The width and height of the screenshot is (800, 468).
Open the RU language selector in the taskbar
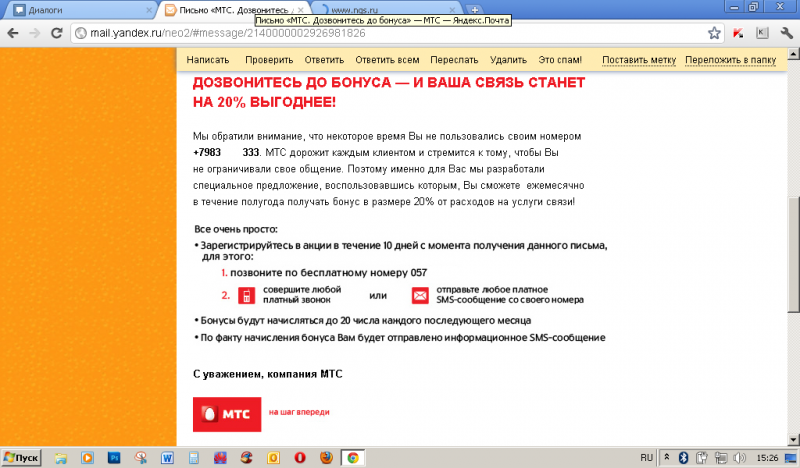click(646, 457)
